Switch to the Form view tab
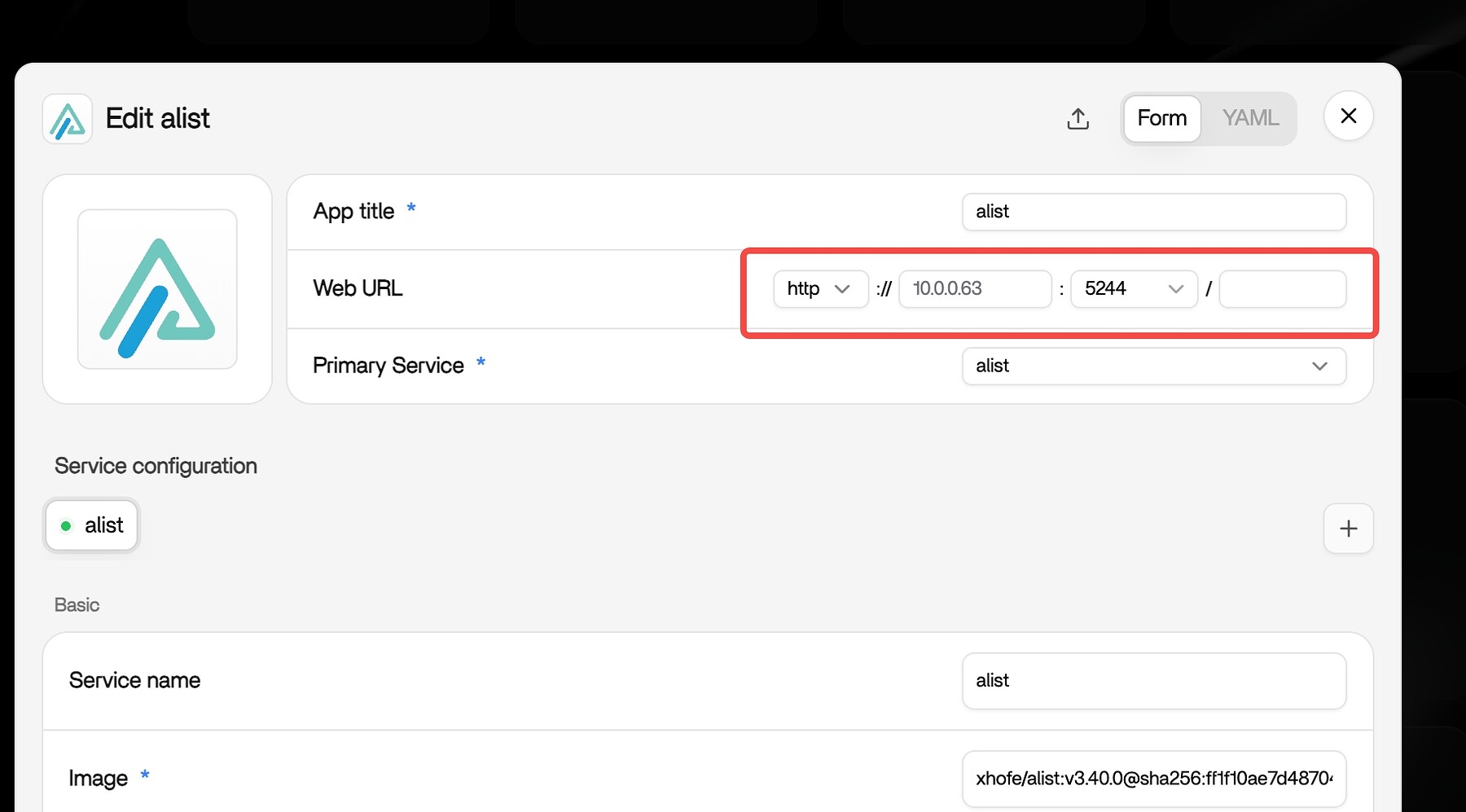 click(x=1162, y=119)
